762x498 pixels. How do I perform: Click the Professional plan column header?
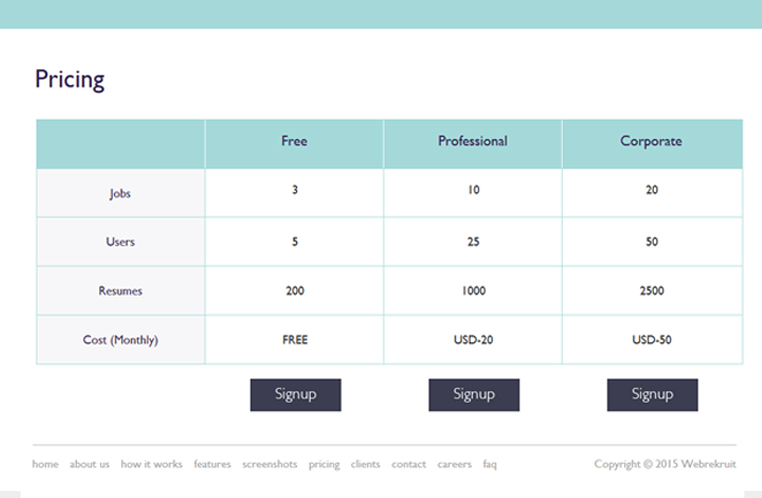click(x=473, y=141)
